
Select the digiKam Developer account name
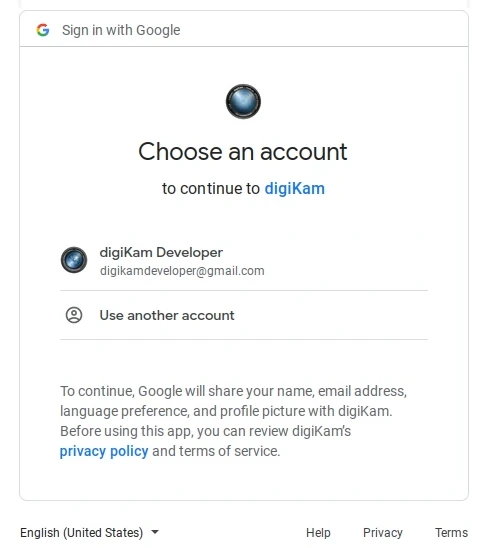click(x=161, y=252)
